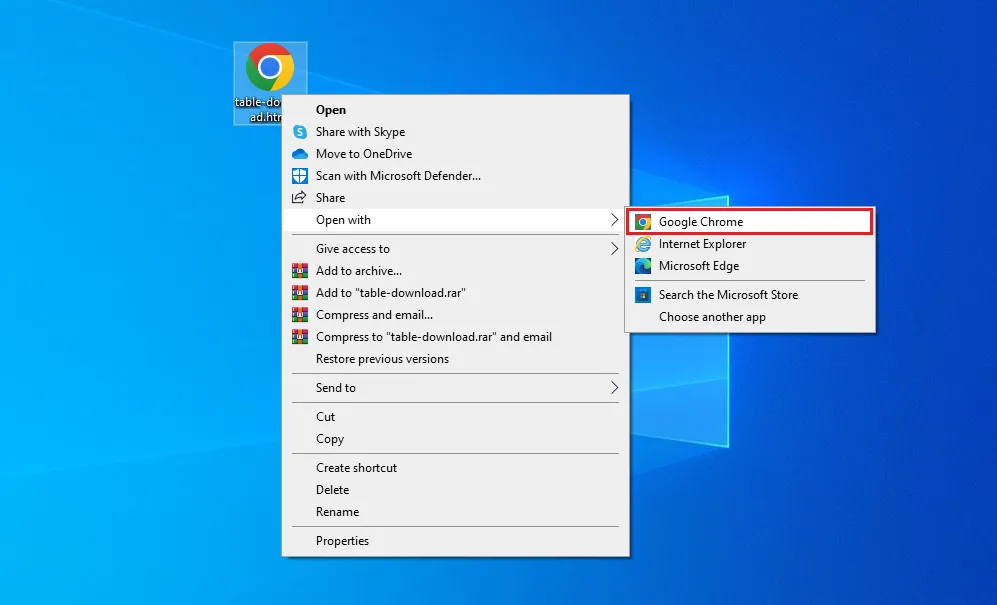This screenshot has width=997, height=605.
Task: Select Open from the context menu
Action: pyautogui.click(x=331, y=110)
